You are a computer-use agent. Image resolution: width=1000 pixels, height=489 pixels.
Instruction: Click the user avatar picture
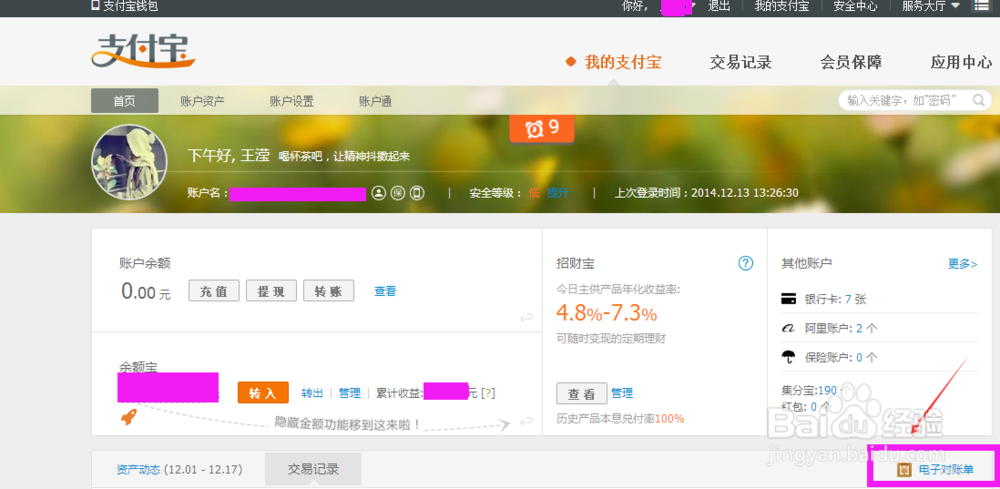pyautogui.click(x=129, y=162)
